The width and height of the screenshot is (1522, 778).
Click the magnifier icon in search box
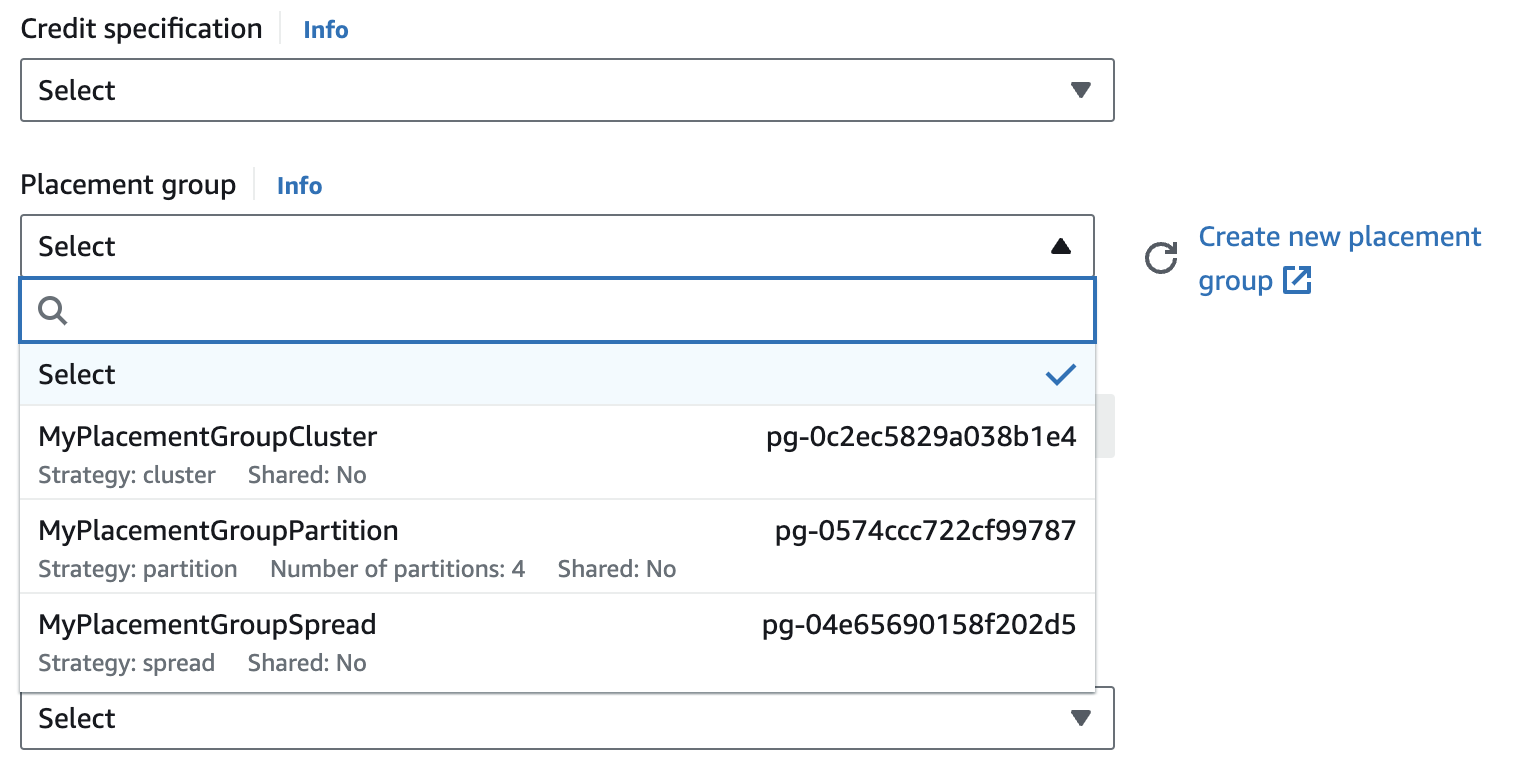(53, 311)
